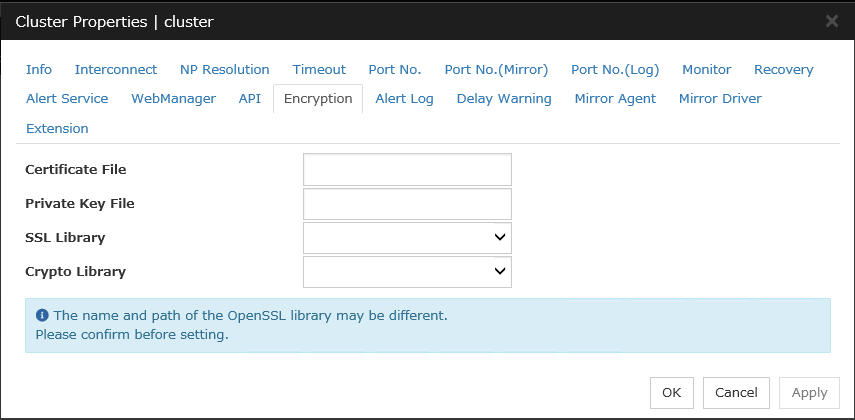
Task: Open the Port No.(Mirror) tab
Action: (496, 70)
